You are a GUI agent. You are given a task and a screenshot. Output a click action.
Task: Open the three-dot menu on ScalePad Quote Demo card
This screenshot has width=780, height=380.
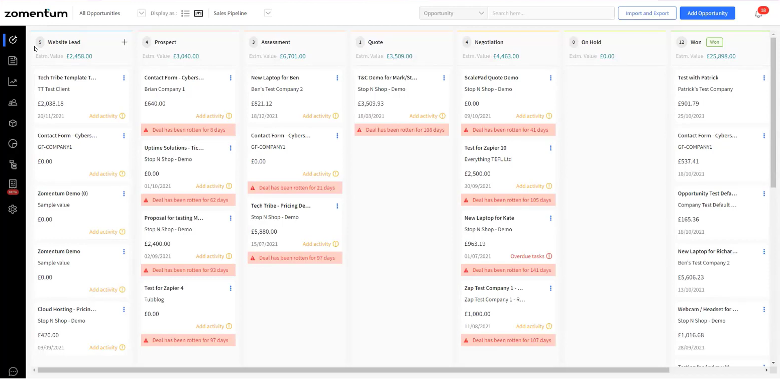[x=550, y=78]
